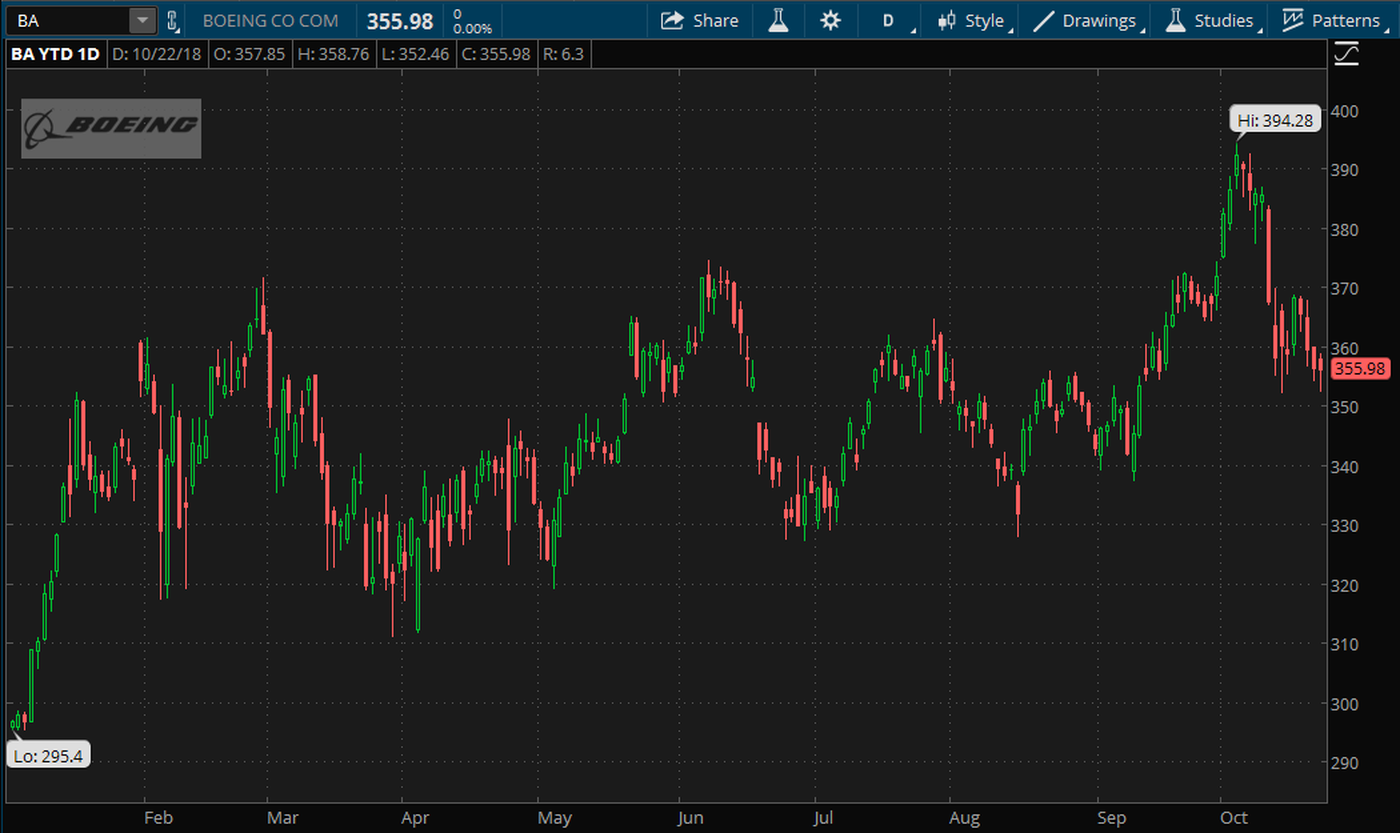This screenshot has height=833, width=1400.
Task: Click the 370 price axis label
Action: (1344, 288)
